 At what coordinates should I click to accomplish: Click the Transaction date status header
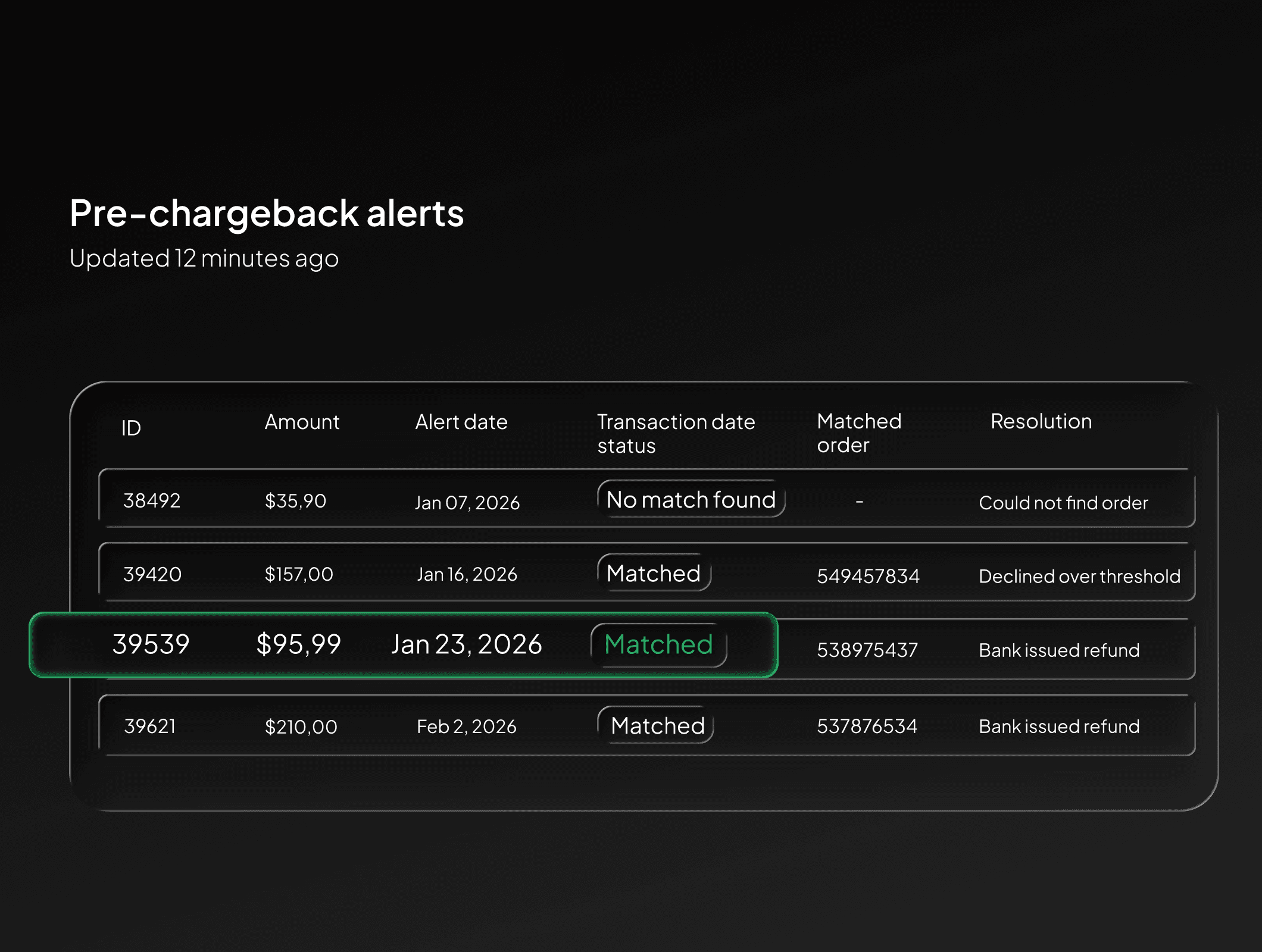(675, 433)
